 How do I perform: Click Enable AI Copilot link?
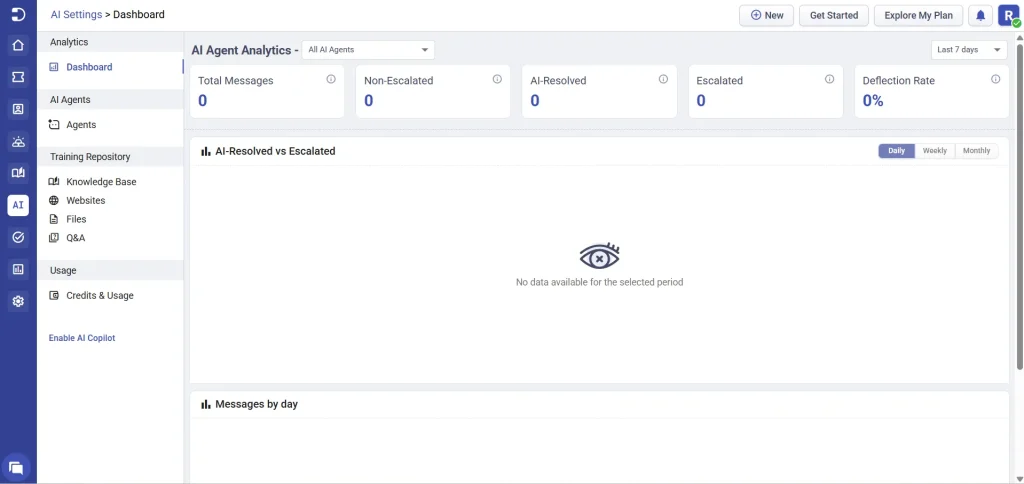[x=82, y=338]
